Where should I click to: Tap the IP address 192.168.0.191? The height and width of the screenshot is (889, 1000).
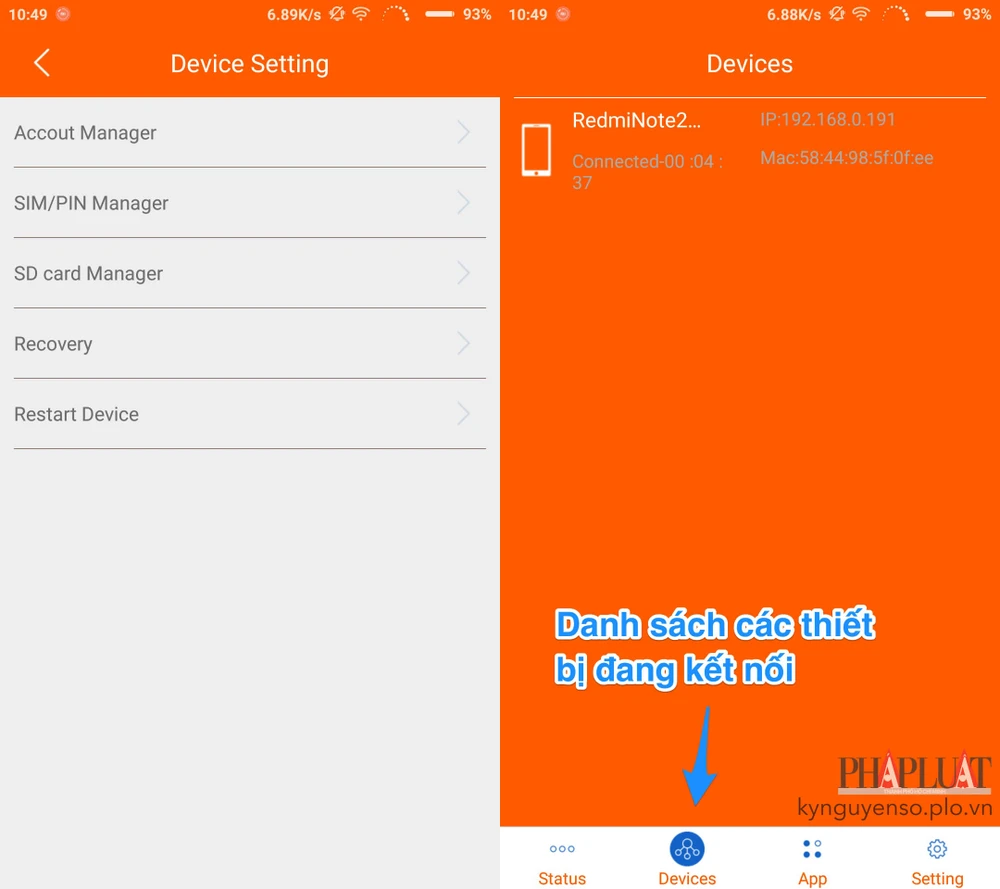pos(828,120)
